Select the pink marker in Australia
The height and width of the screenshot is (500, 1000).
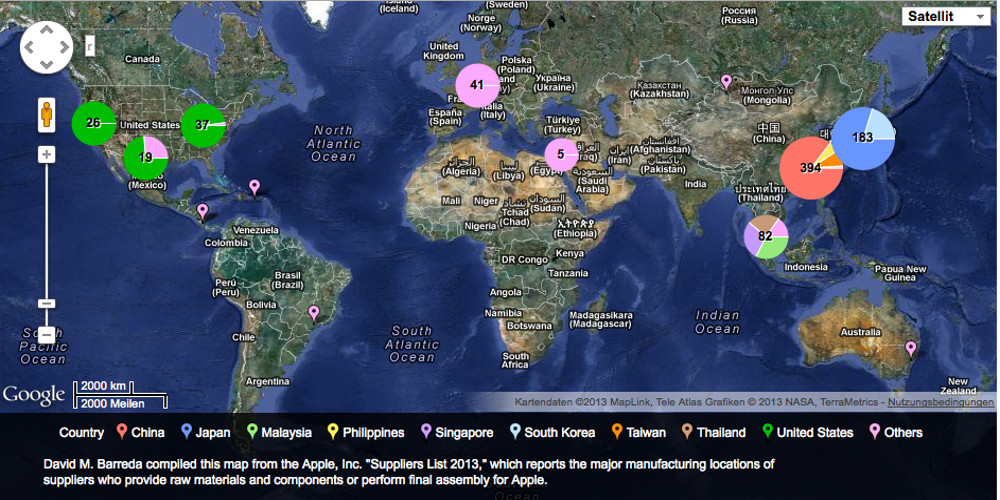911,349
